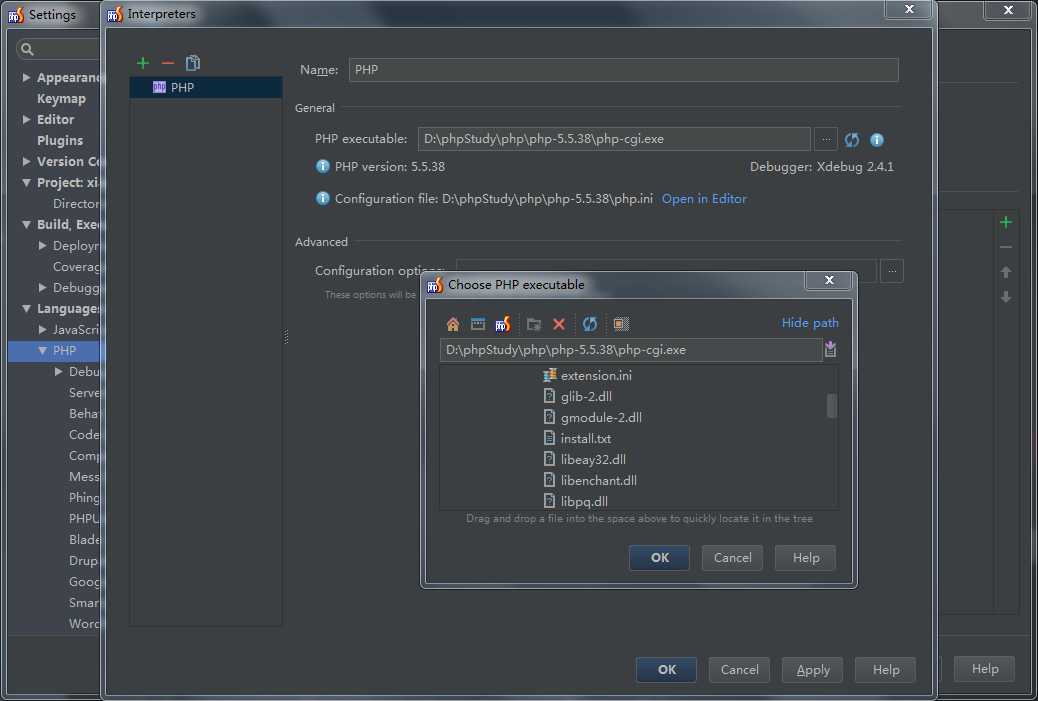Jump to the project directory icon
Screen dimensions: 1038x701
click(502, 324)
